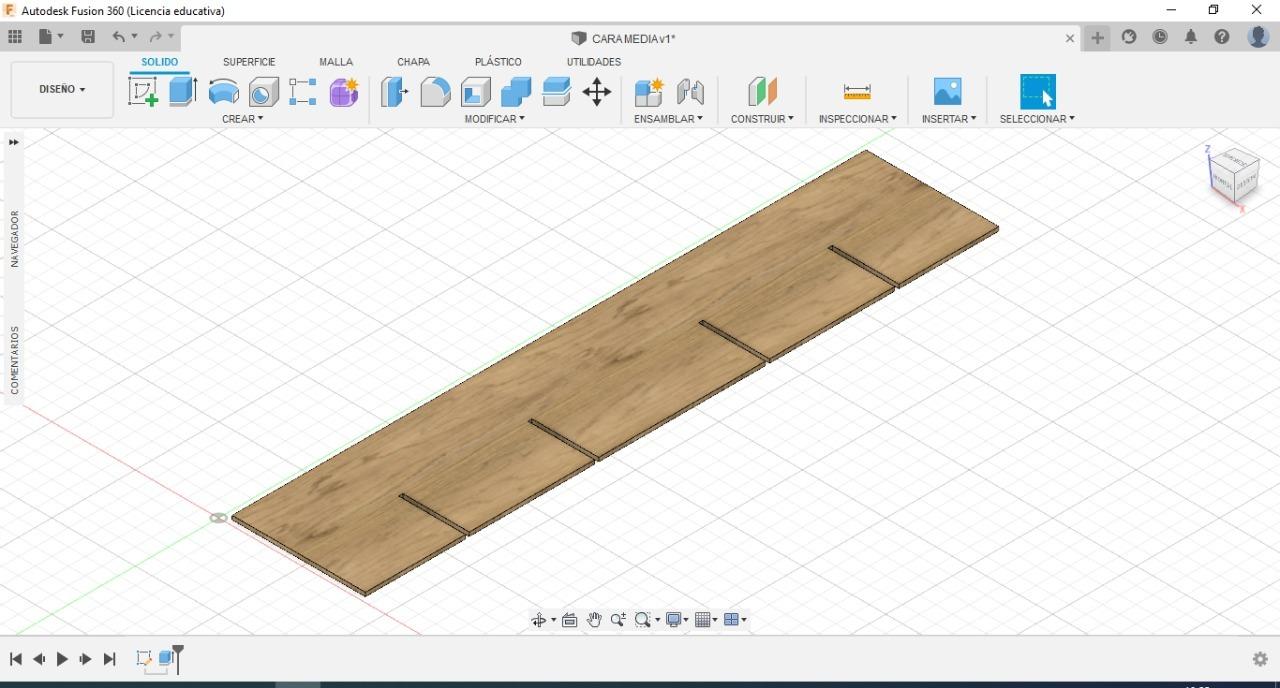This screenshot has width=1280, height=688.
Task: Open the COMENTARIOS side panel
Action: pos(14,359)
